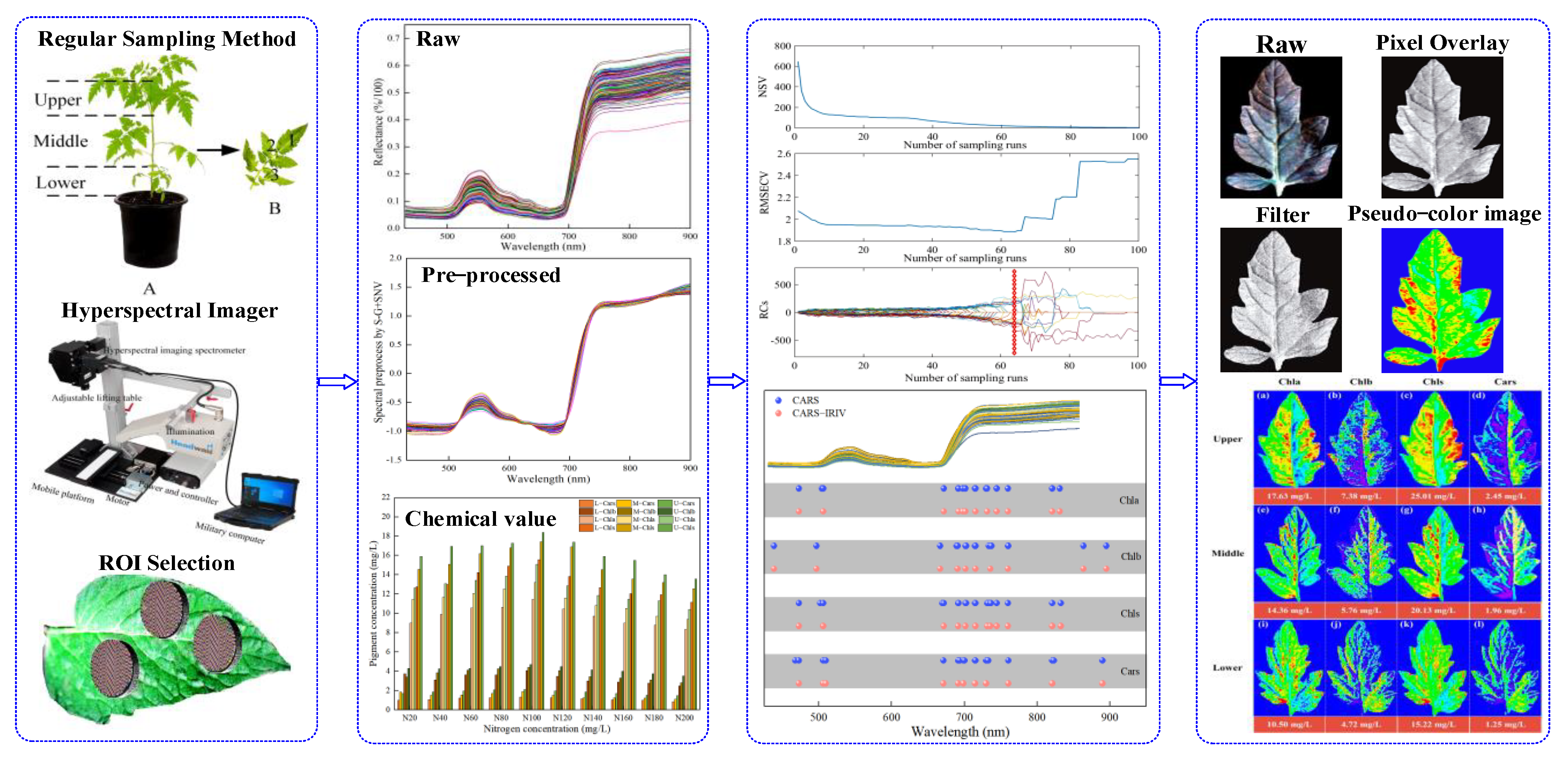
Task: Click the ROI Selection heading
Action: point(167,563)
